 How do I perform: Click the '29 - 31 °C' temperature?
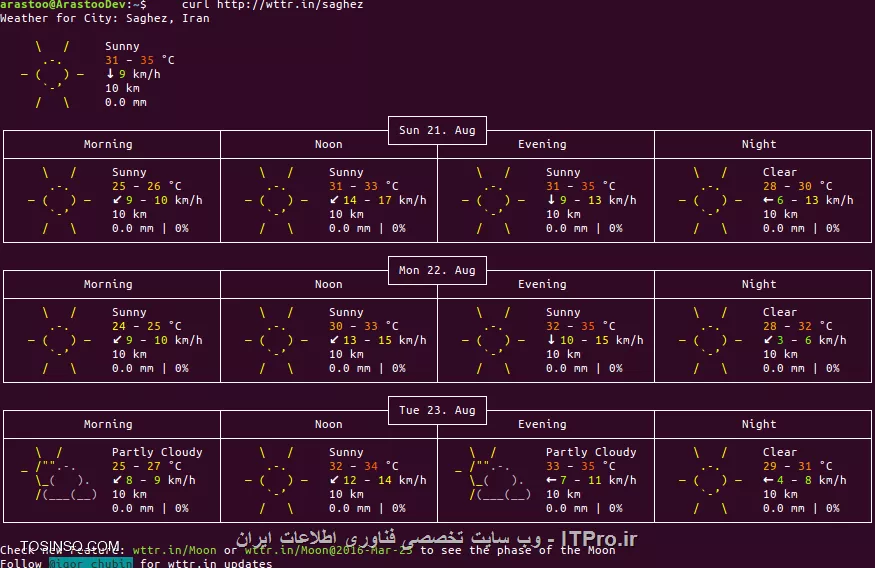(797, 466)
